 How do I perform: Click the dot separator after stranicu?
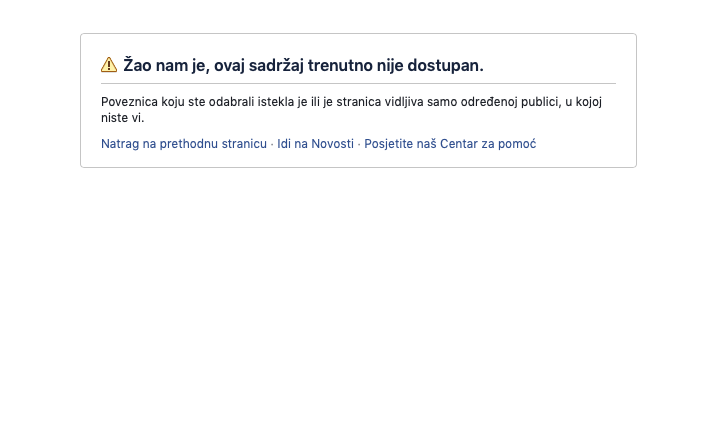272,144
